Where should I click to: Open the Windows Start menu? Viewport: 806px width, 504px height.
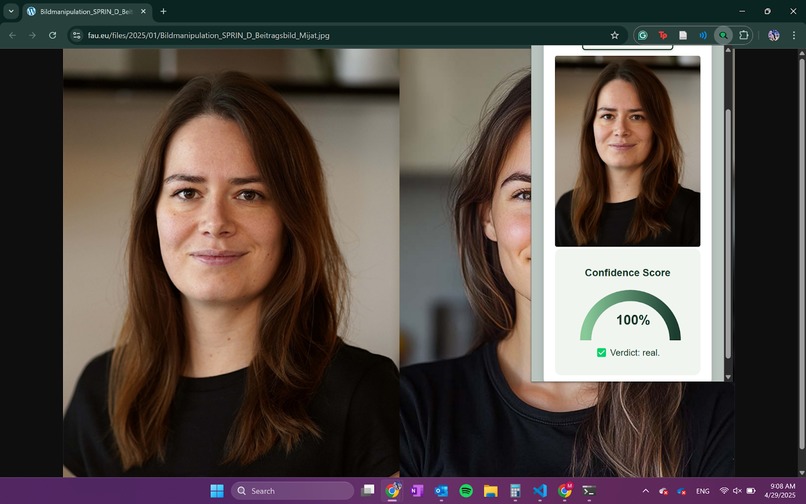pyautogui.click(x=217, y=491)
